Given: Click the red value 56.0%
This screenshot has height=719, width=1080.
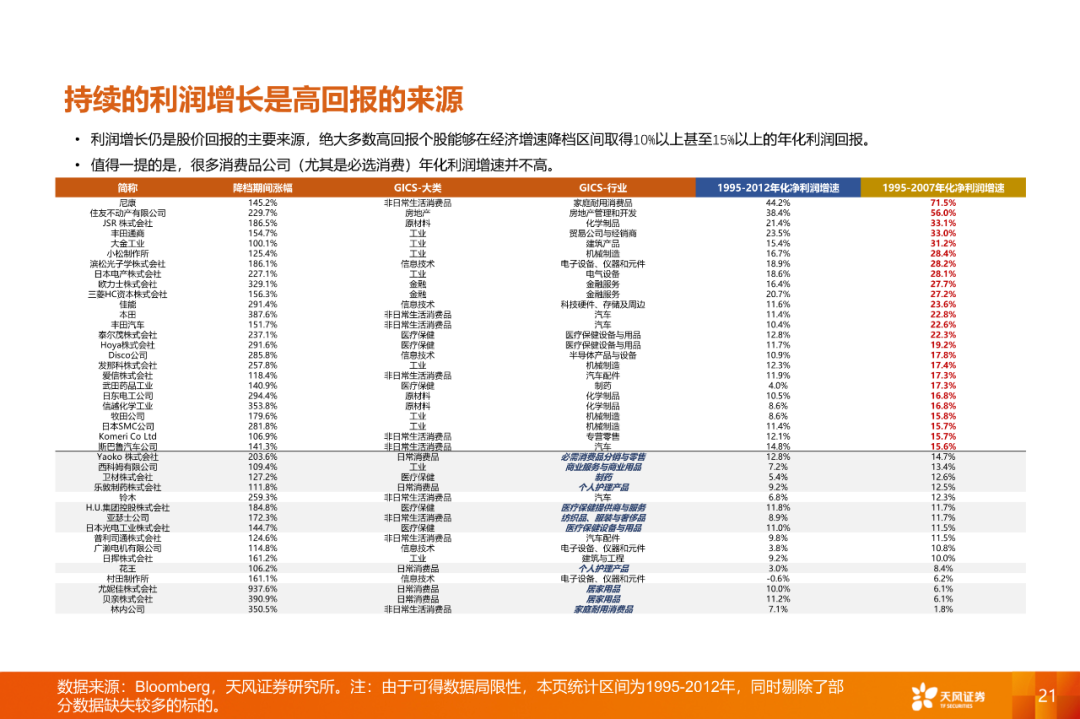Looking at the screenshot, I should [943, 213].
